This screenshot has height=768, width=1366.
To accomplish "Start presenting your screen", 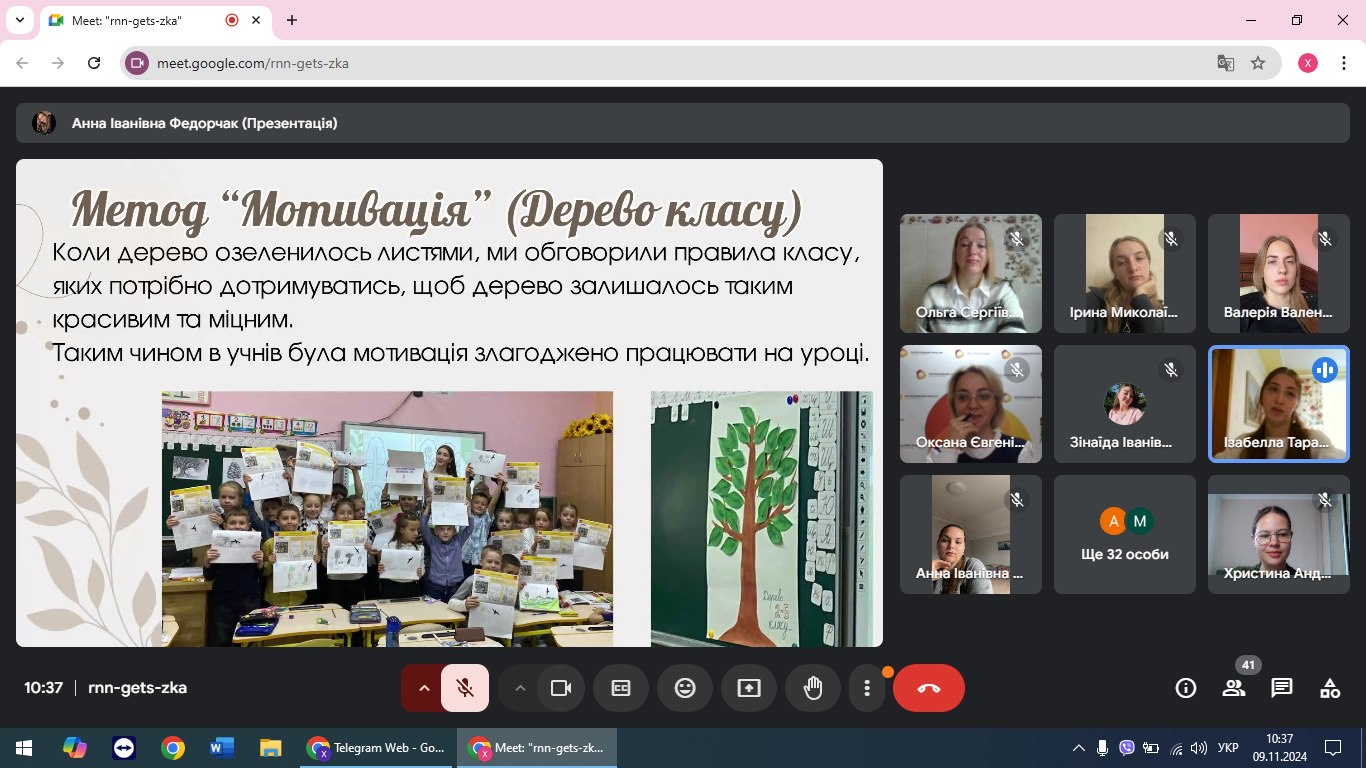I will [749, 688].
